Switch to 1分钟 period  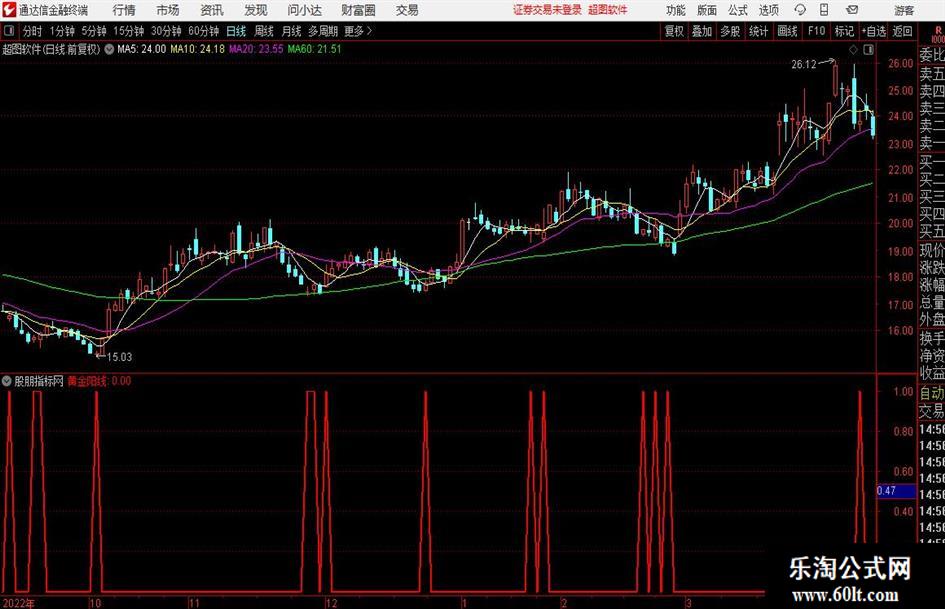click(x=62, y=31)
